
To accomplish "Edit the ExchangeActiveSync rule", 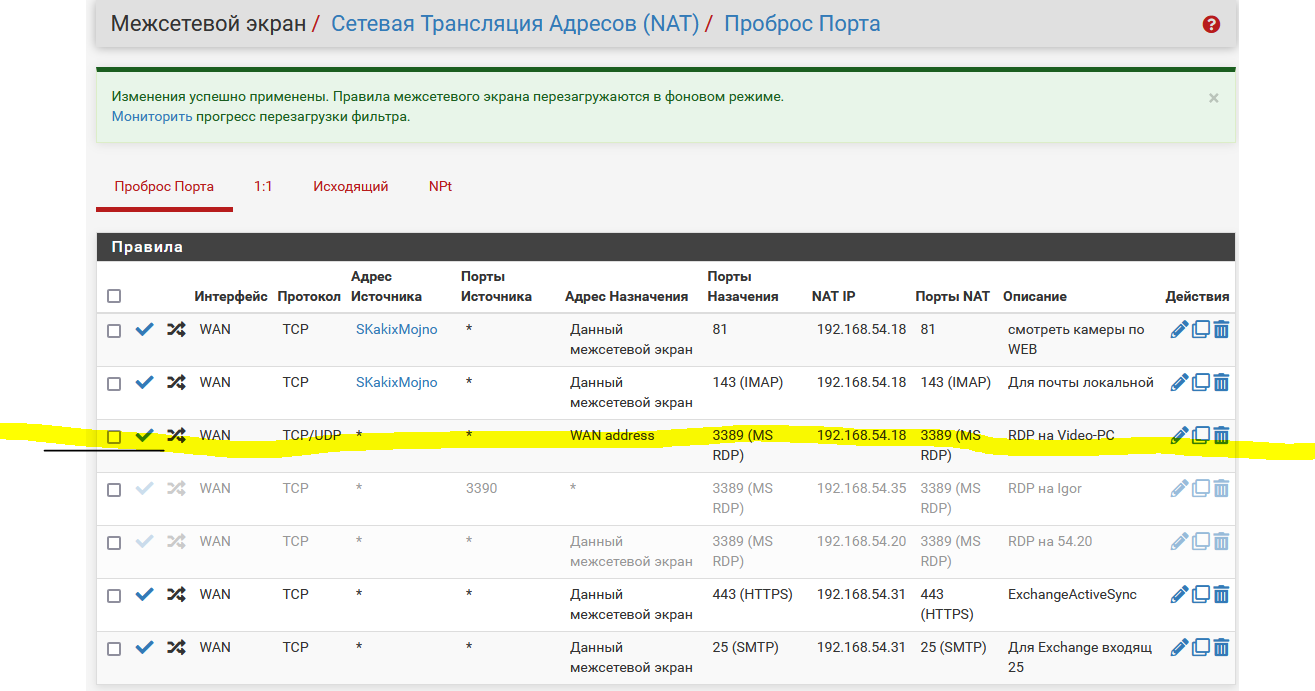I will [1179, 594].
